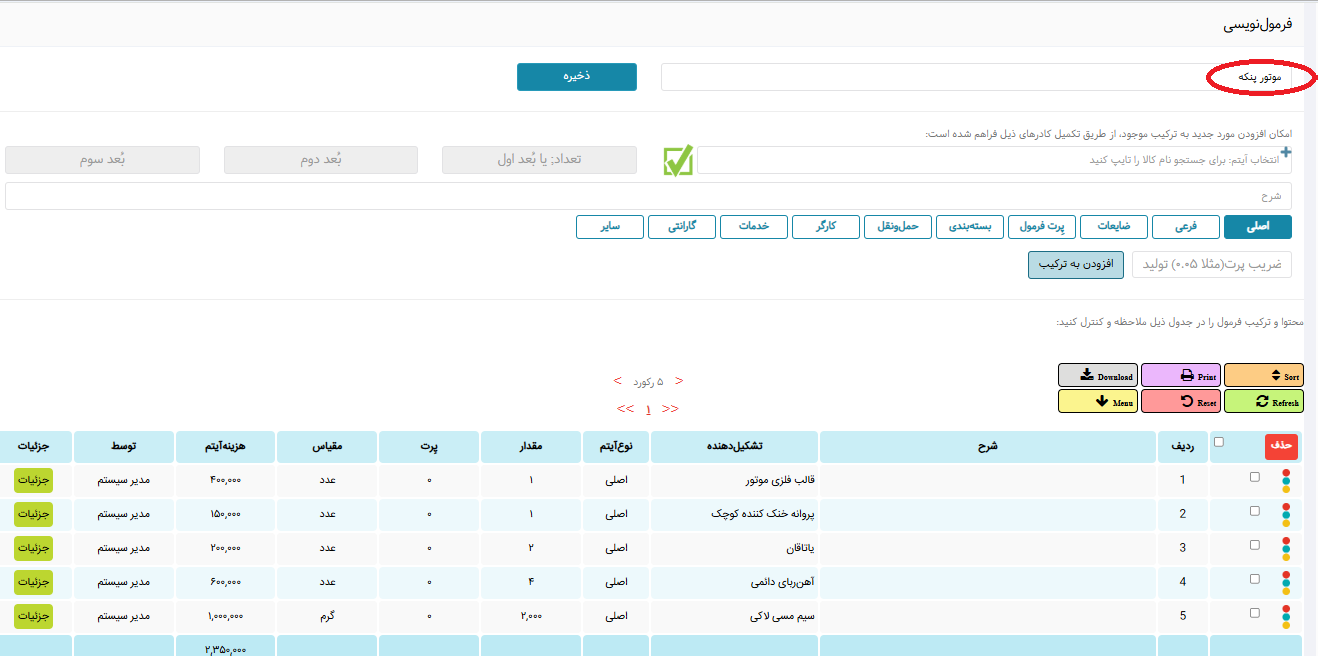Check the checkbox for row 3
The height and width of the screenshot is (656, 1318).
tap(1255, 545)
